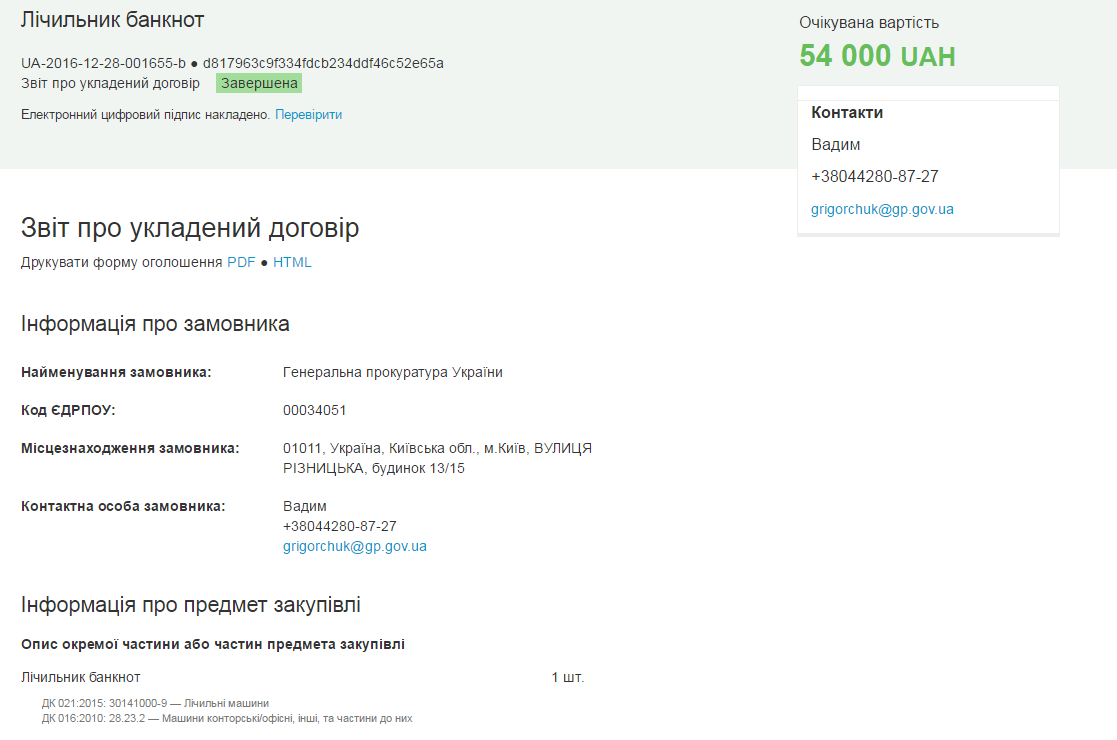Viewport: 1117px width, 740px height.
Task: Click the Очікувана вартість label
Action: click(x=869, y=23)
